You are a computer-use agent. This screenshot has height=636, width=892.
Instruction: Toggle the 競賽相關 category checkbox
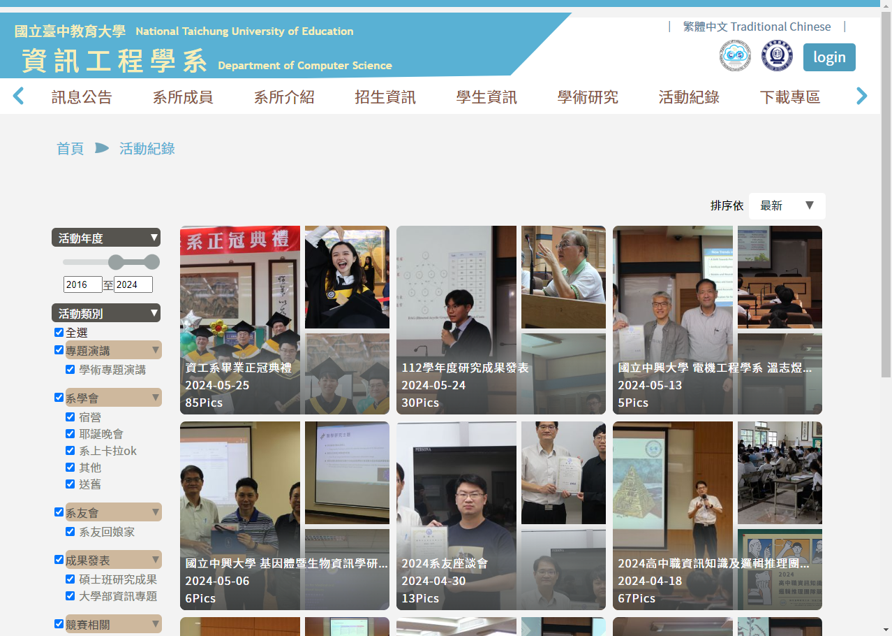59,624
